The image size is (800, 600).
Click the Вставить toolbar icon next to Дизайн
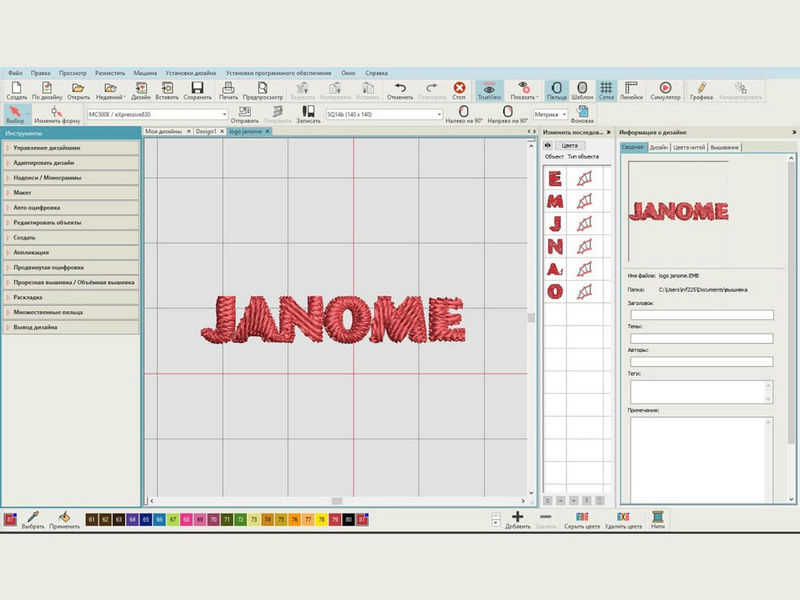pyautogui.click(x=167, y=90)
